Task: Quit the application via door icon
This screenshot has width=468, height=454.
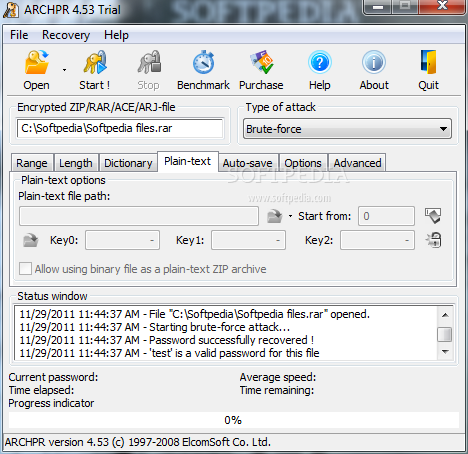Action: point(428,62)
